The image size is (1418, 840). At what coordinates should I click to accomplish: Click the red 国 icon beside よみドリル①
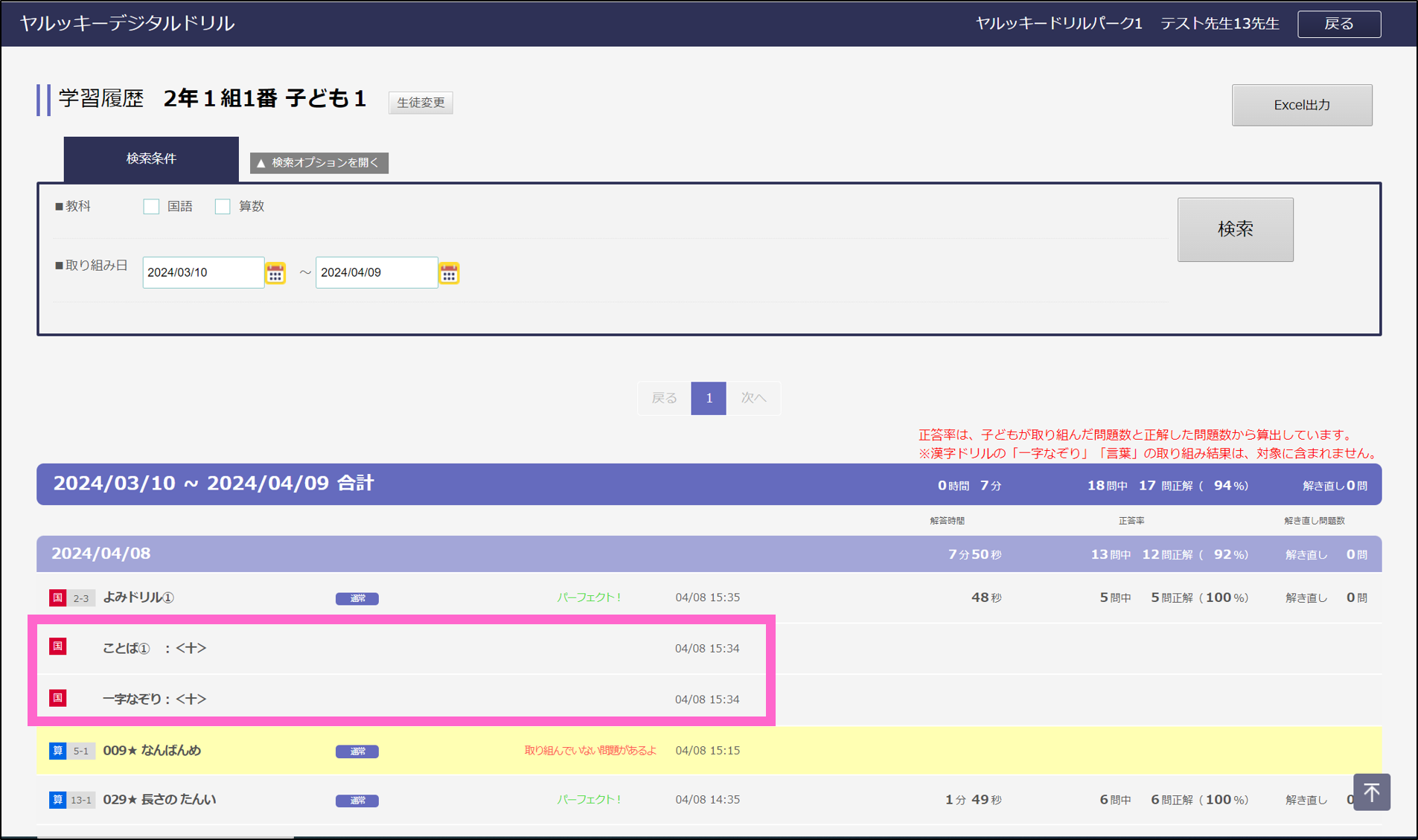(57, 597)
